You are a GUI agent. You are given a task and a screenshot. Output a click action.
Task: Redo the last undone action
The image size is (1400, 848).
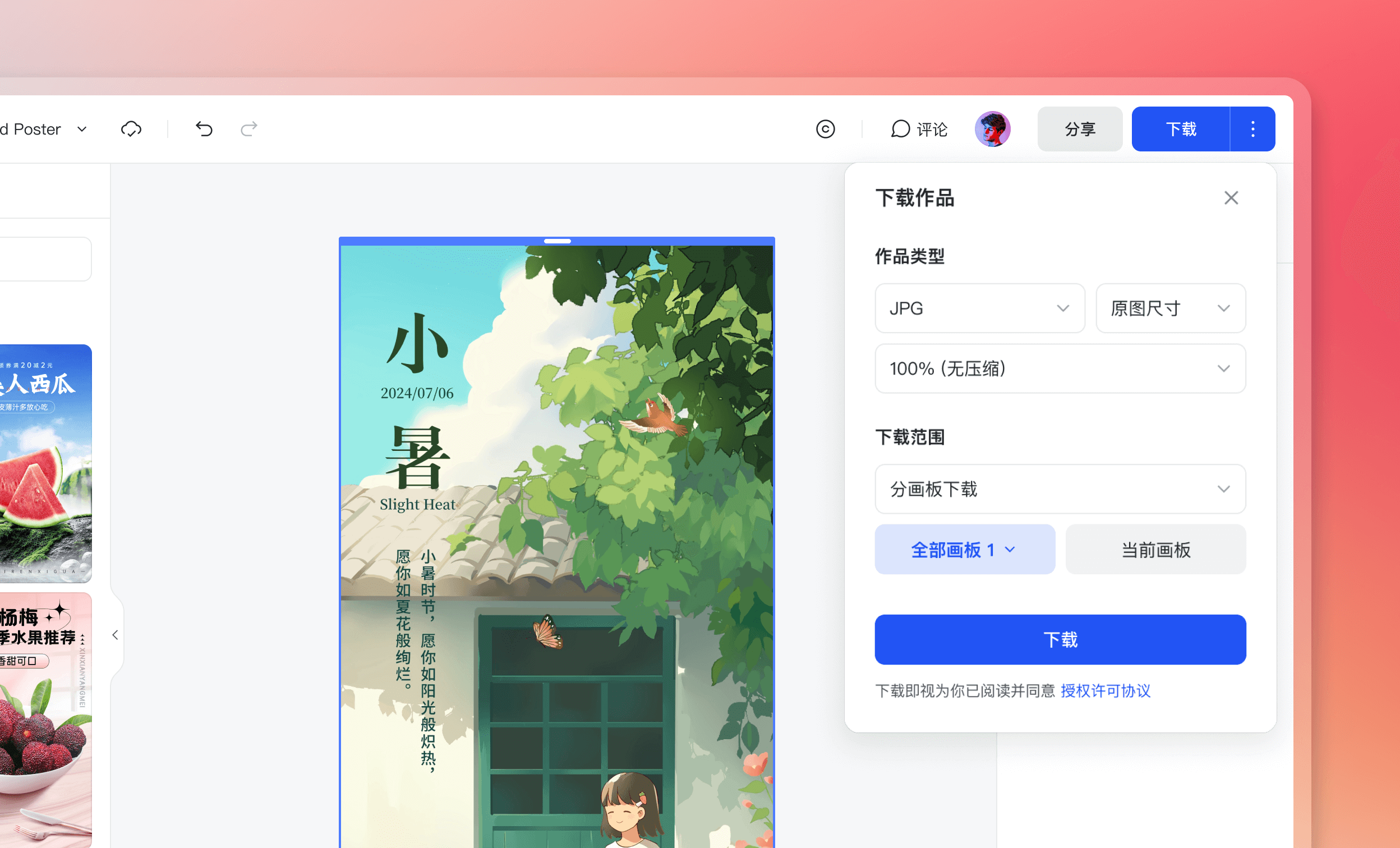tap(249, 129)
